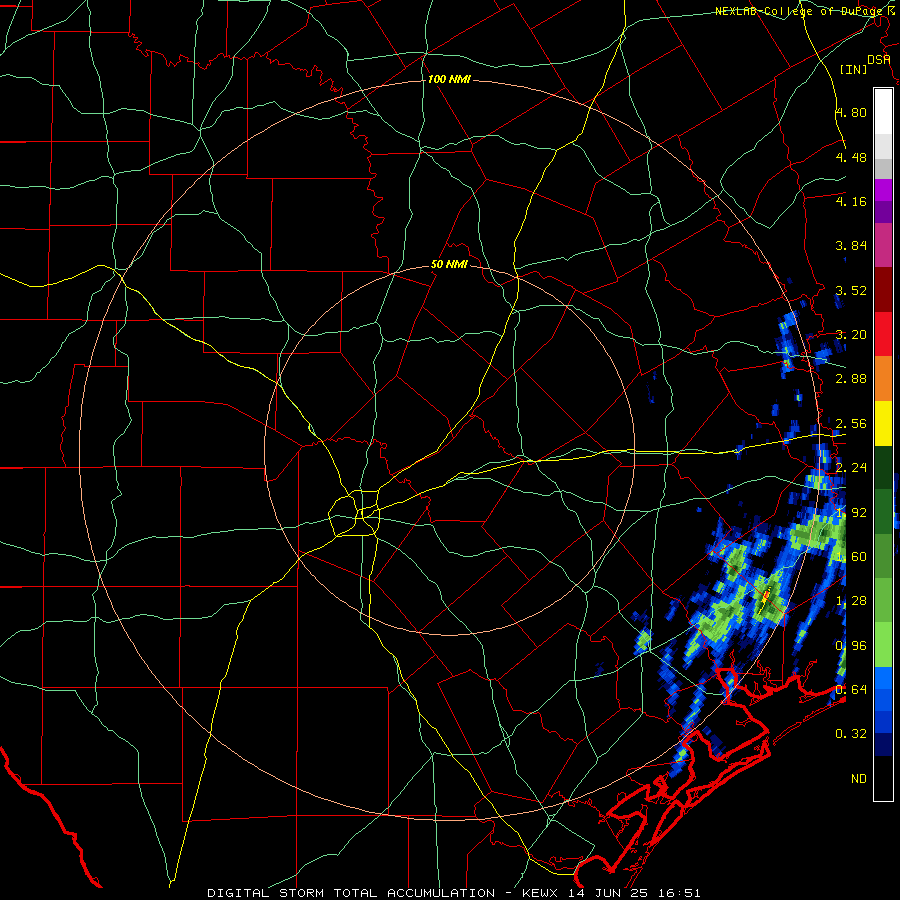The height and width of the screenshot is (900, 900).
Task: Click the DSA product label
Action: click(879, 60)
